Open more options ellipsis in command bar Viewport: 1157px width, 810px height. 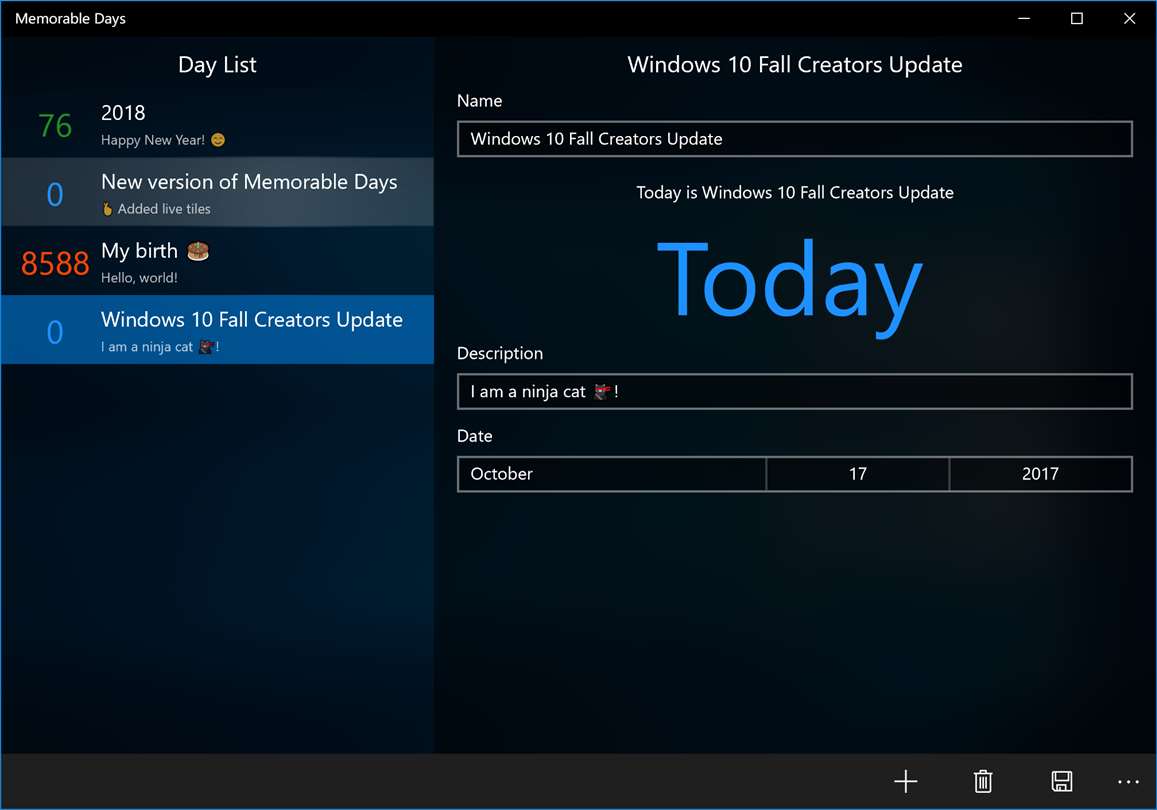(1128, 781)
